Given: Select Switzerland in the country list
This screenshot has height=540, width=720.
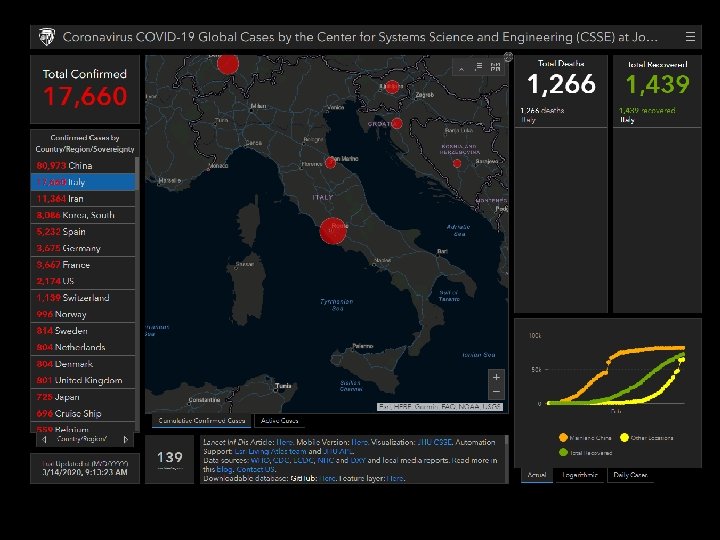Looking at the screenshot, I should [83, 298].
